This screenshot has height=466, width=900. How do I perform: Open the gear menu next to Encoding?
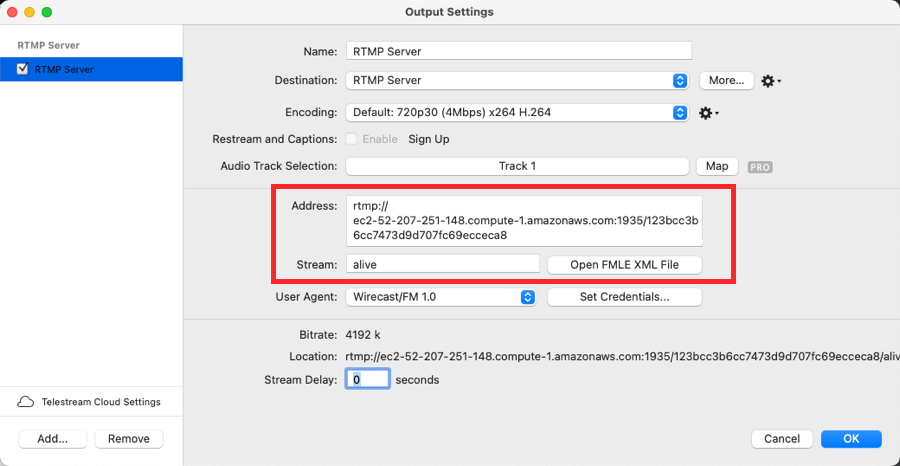[x=708, y=113]
